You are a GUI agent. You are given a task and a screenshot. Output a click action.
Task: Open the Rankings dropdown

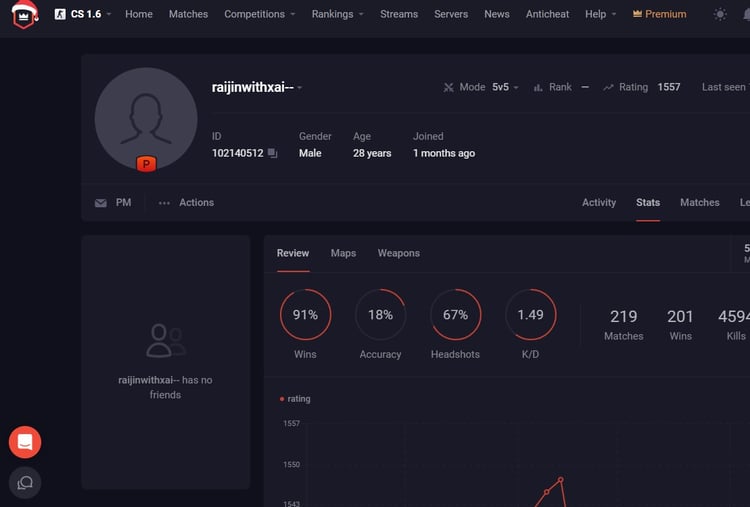(338, 14)
